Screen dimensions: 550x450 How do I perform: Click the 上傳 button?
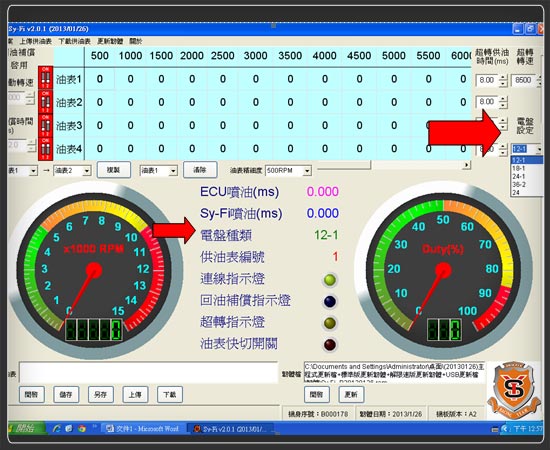click(x=135, y=395)
